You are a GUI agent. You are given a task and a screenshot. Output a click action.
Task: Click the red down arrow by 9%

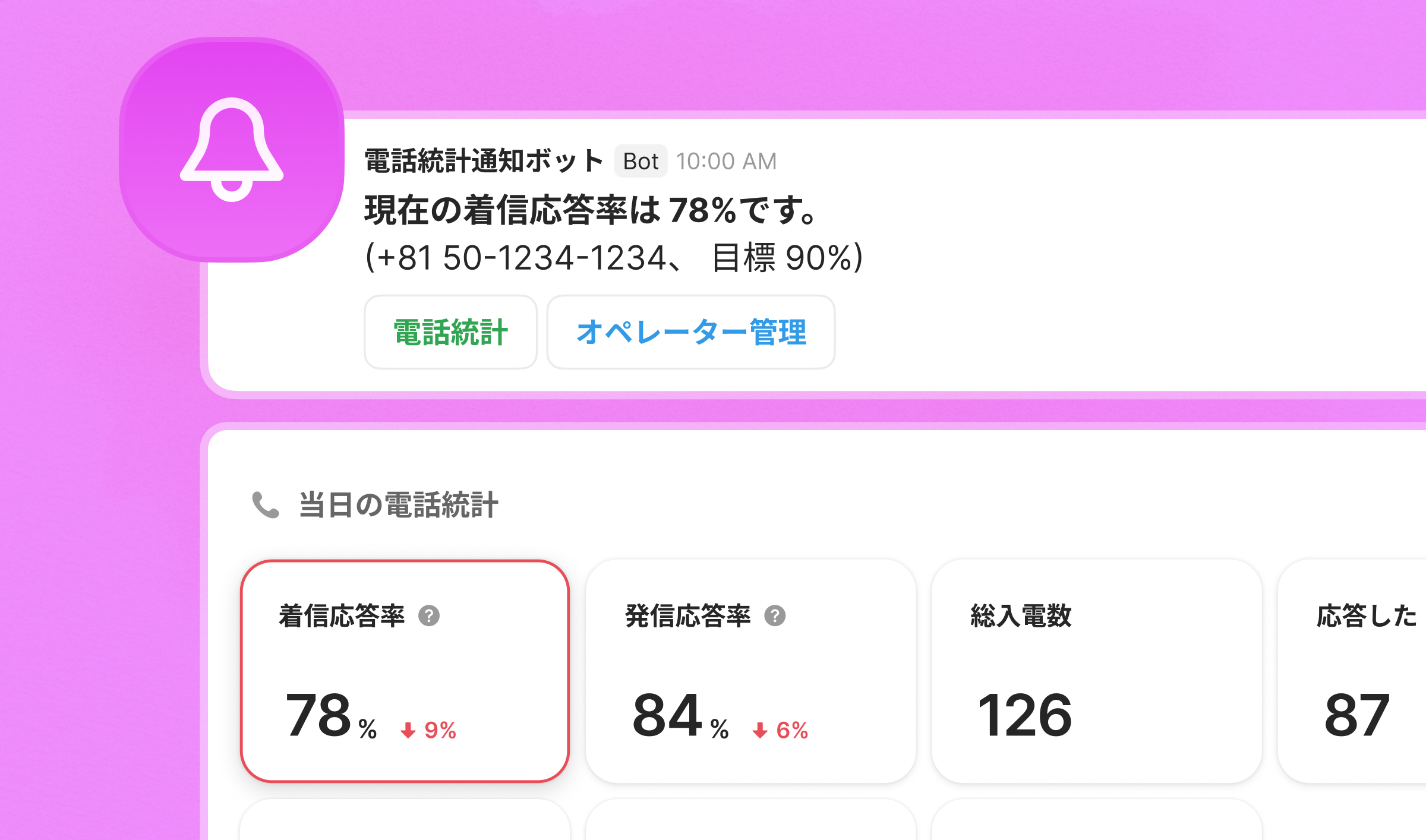tap(408, 730)
